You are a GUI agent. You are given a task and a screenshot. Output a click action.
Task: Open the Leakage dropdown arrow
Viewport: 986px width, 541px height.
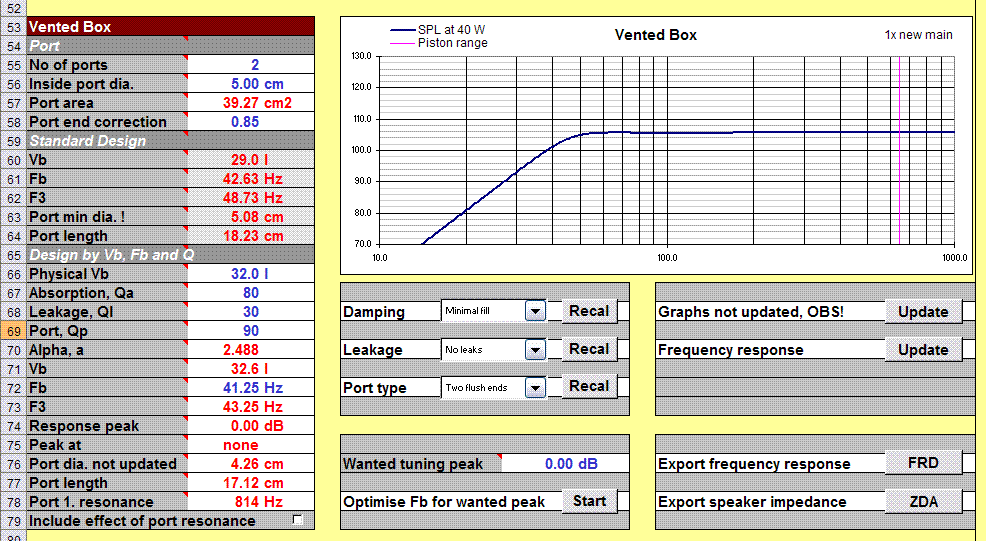[535, 350]
